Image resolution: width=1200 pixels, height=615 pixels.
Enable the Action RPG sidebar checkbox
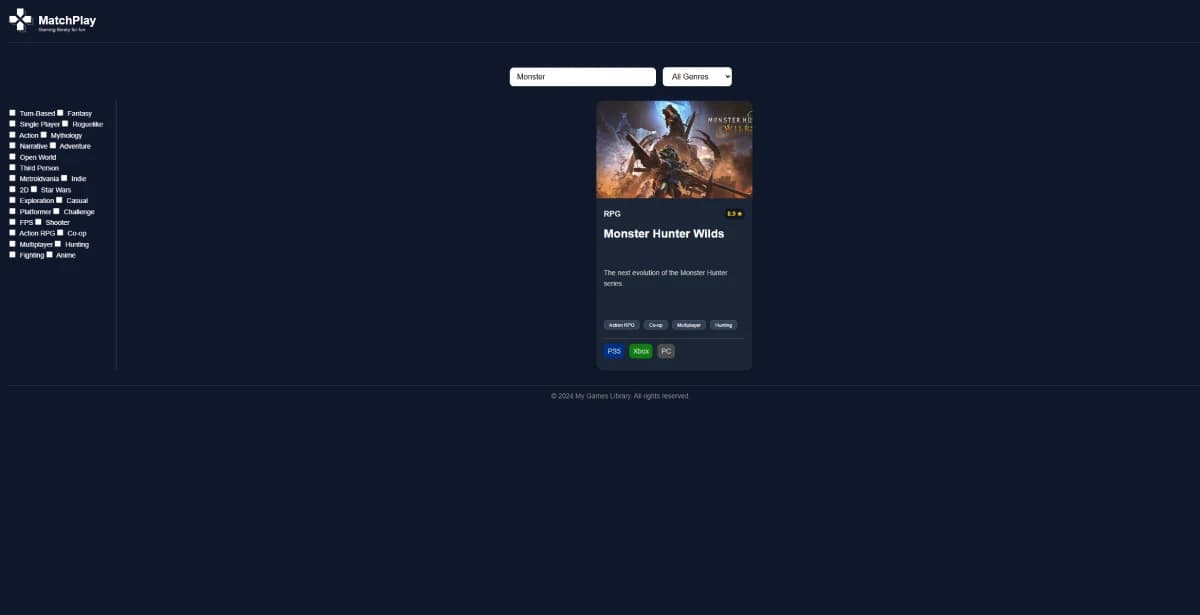pyautogui.click(x=13, y=233)
